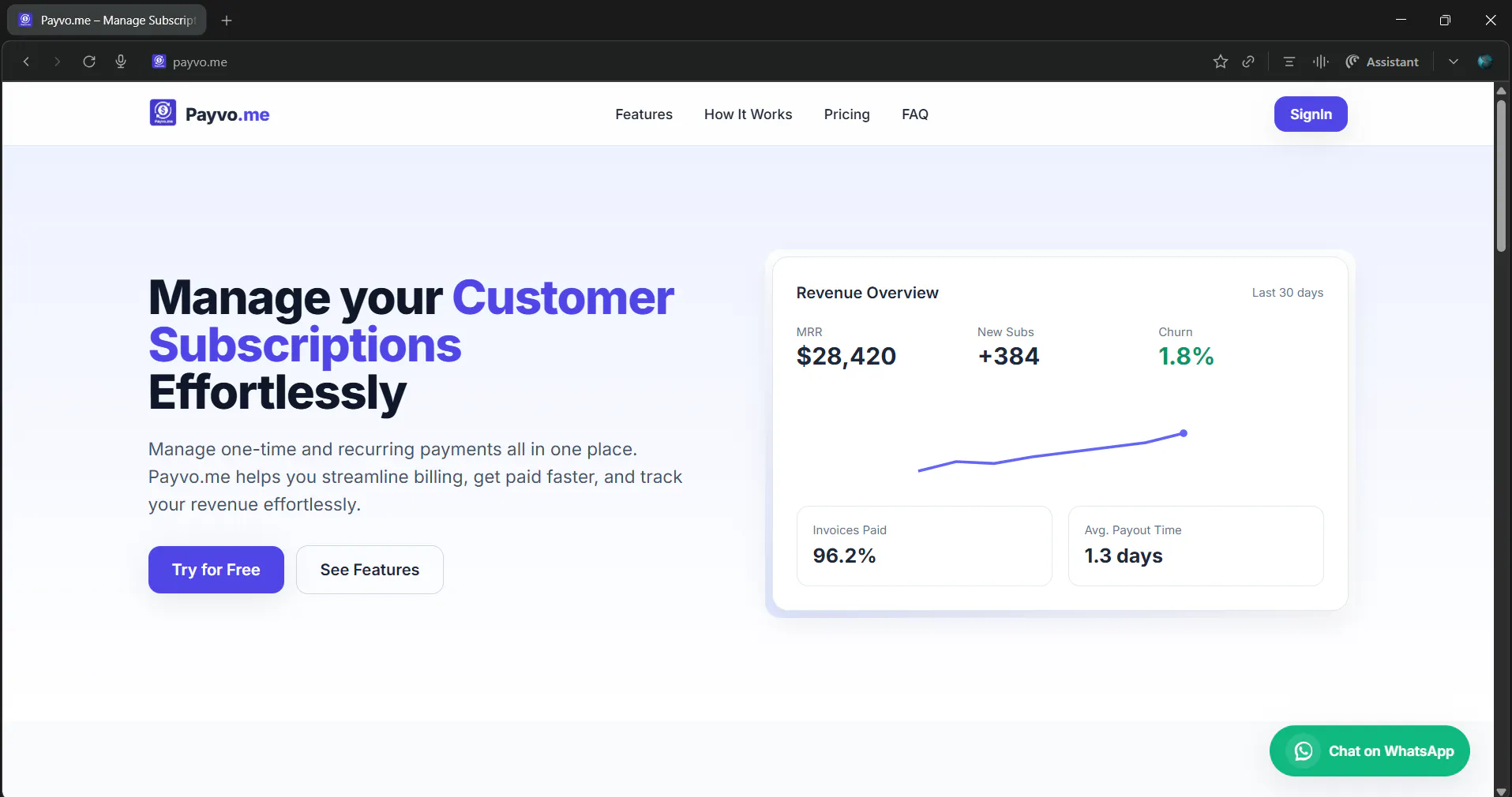The image size is (1512, 797).
Task: Click the revenue chart end point dot
Action: point(1184,433)
